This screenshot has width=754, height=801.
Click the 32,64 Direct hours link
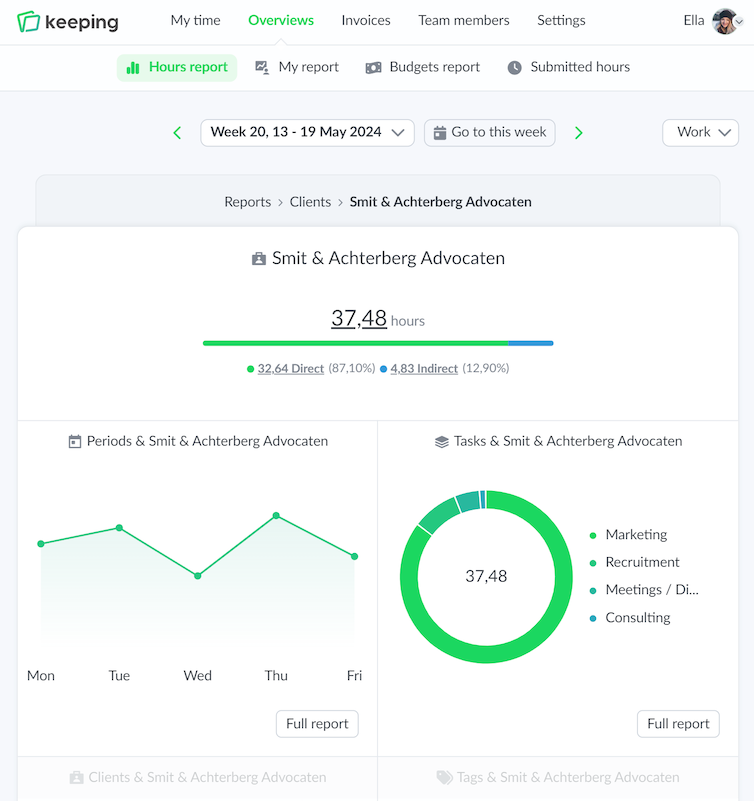(x=291, y=369)
